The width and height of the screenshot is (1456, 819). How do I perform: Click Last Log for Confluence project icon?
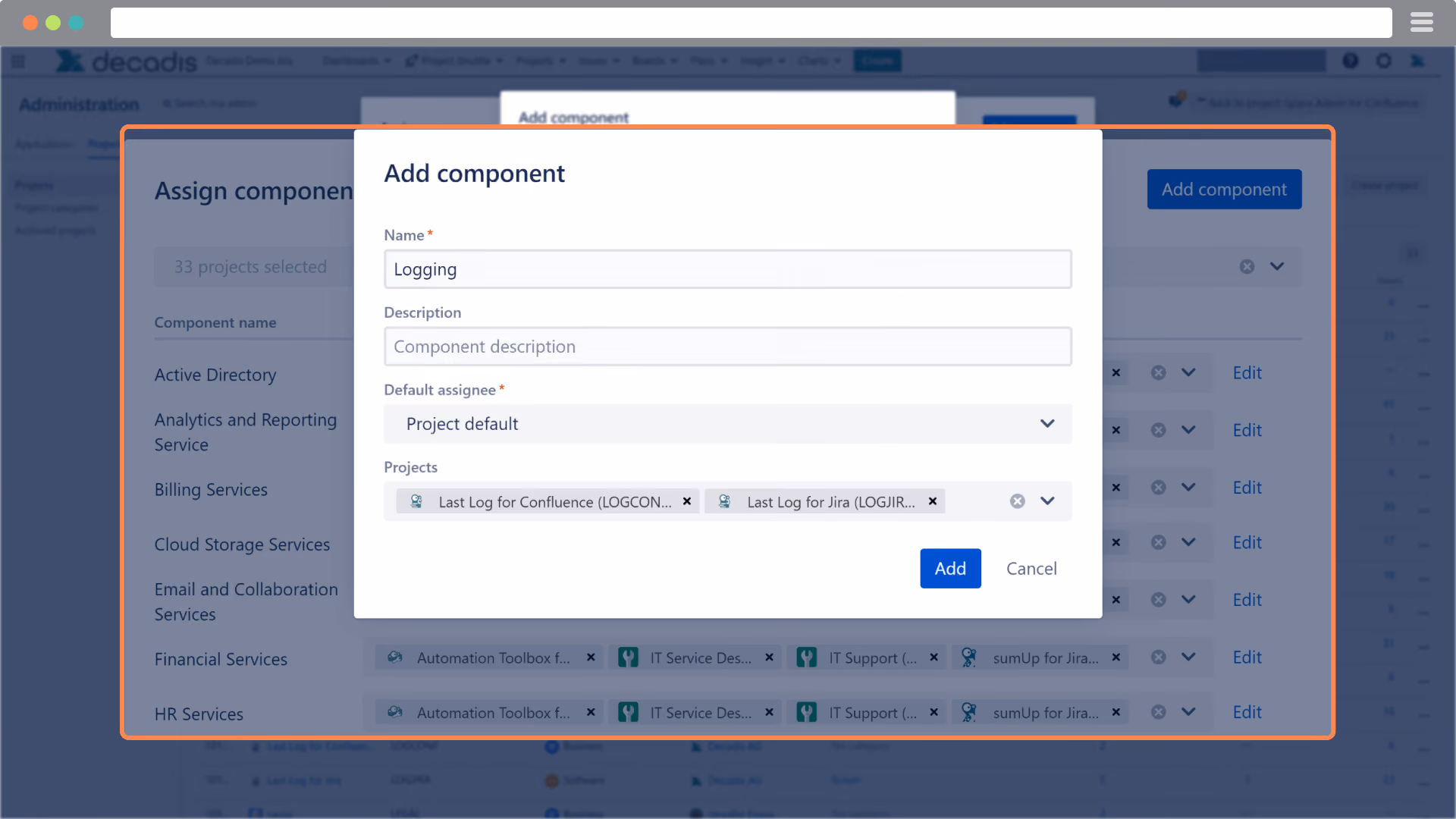(x=416, y=501)
